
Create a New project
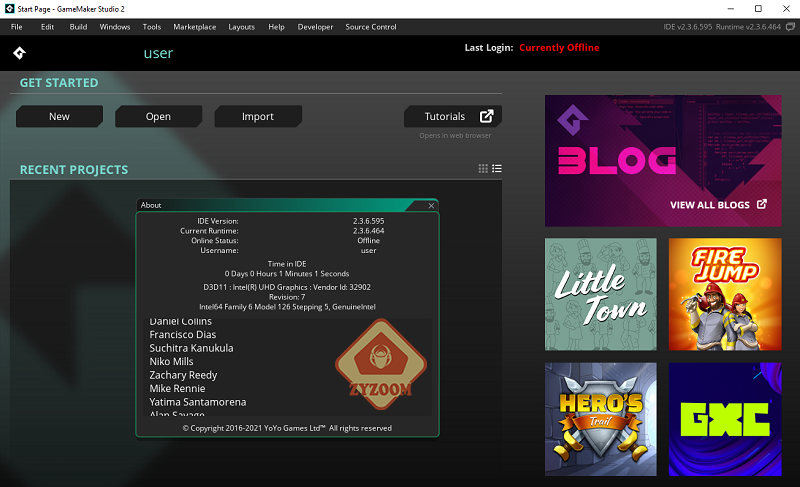pos(59,116)
